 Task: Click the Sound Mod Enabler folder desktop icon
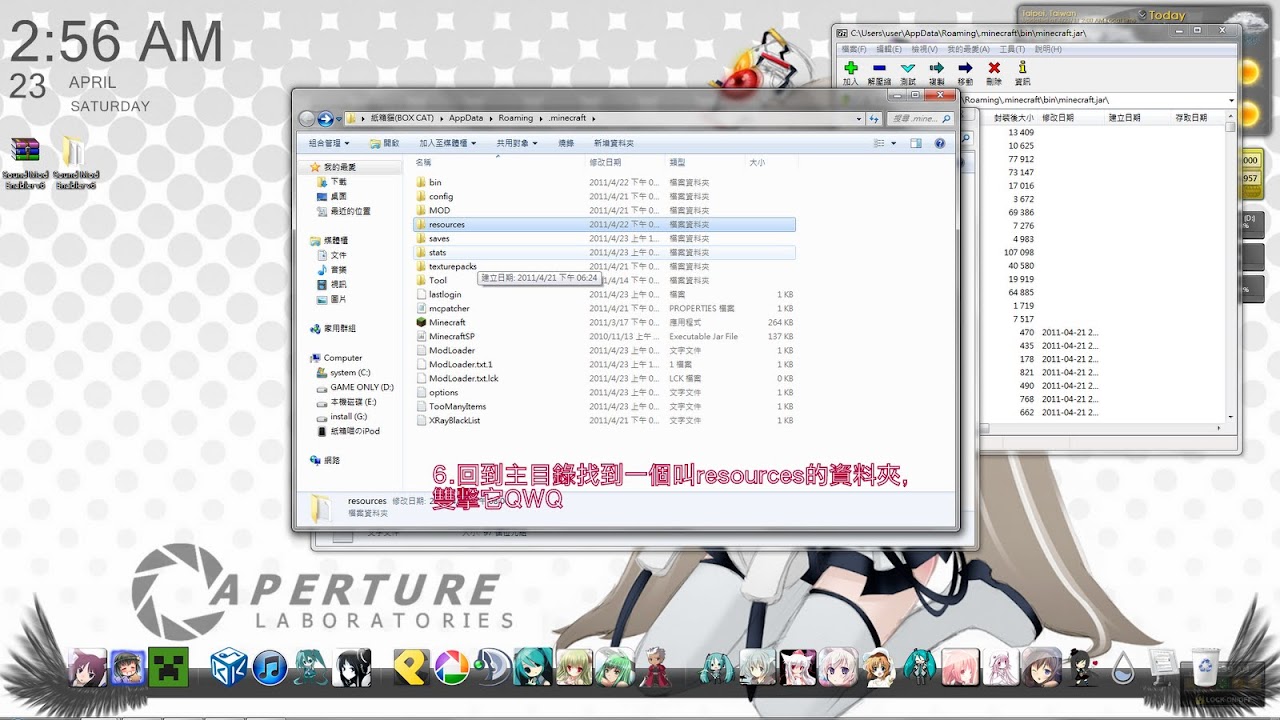[74, 162]
